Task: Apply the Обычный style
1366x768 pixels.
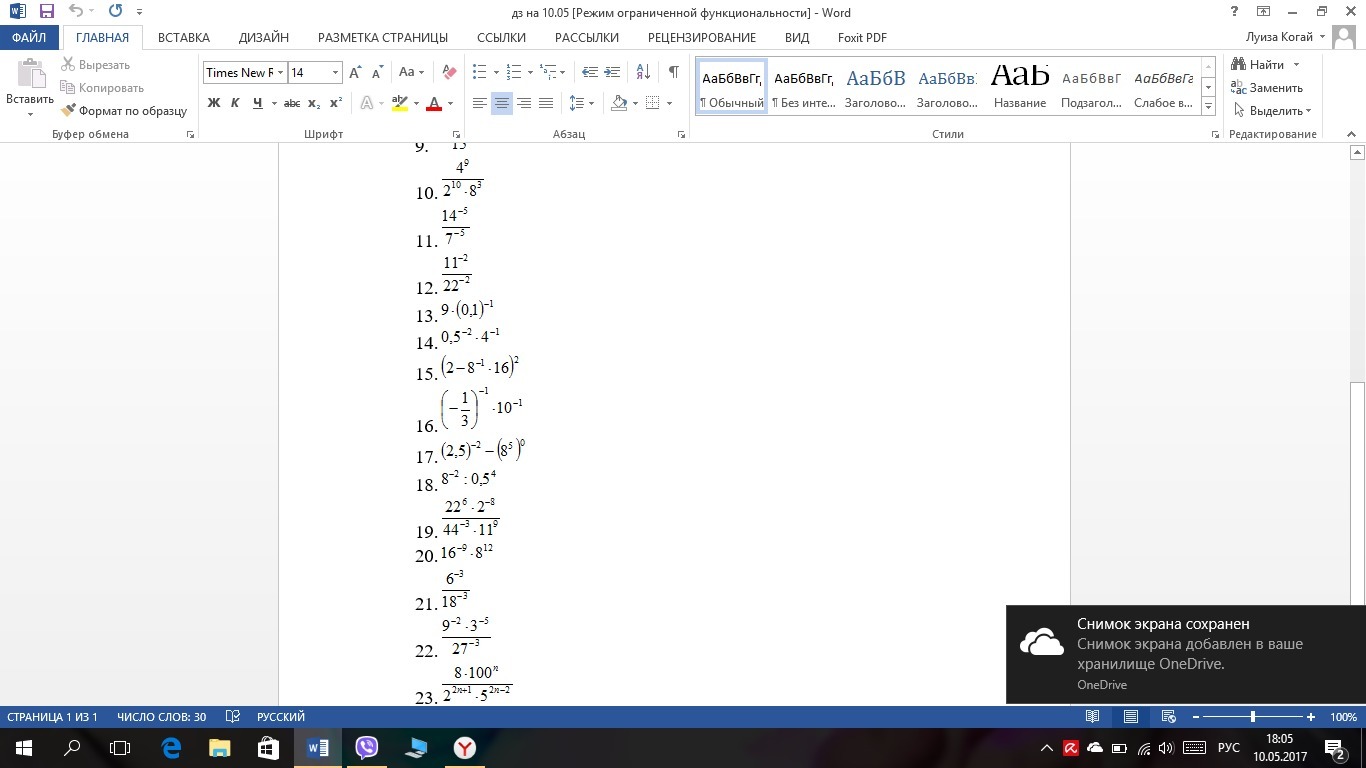Action: (x=732, y=87)
